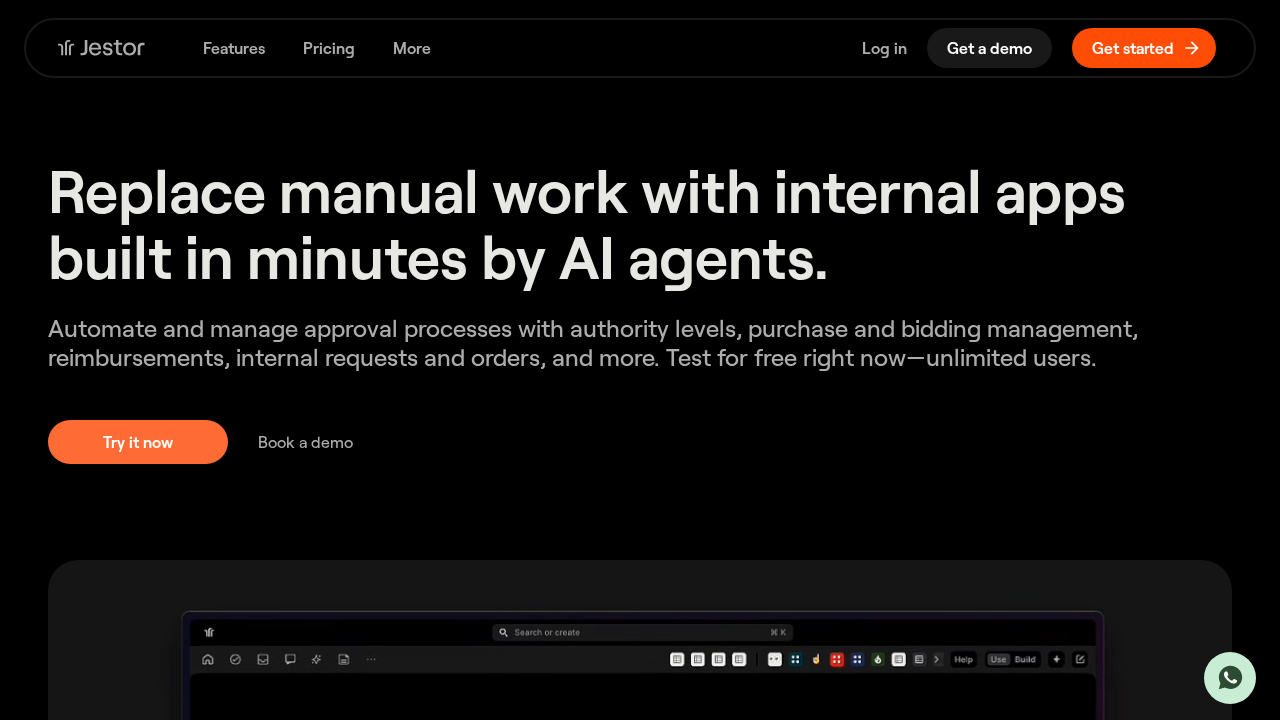Expand the three-dots overflow in preview toolbar
The width and height of the screenshot is (1280, 720).
(x=372, y=660)
